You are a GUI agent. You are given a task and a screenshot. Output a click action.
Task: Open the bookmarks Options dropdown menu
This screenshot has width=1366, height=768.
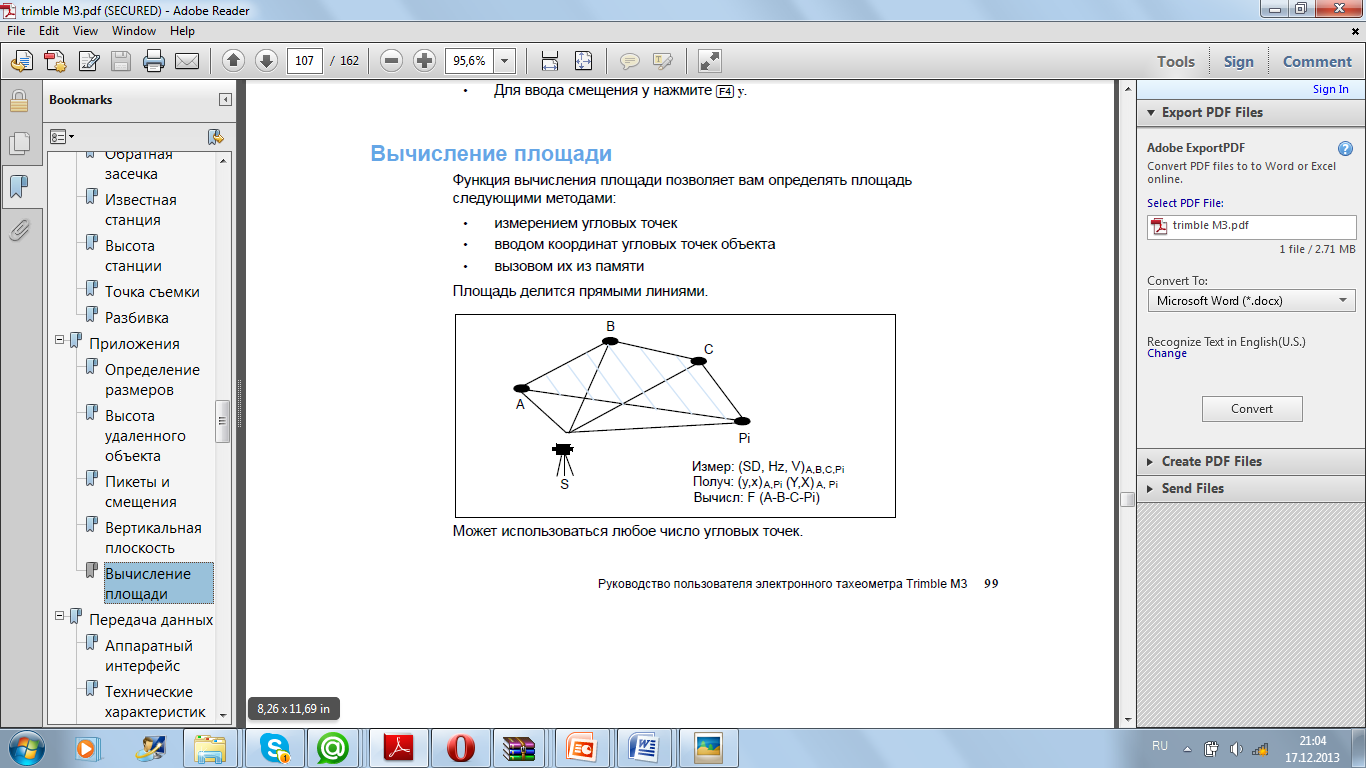coord(62,136)
